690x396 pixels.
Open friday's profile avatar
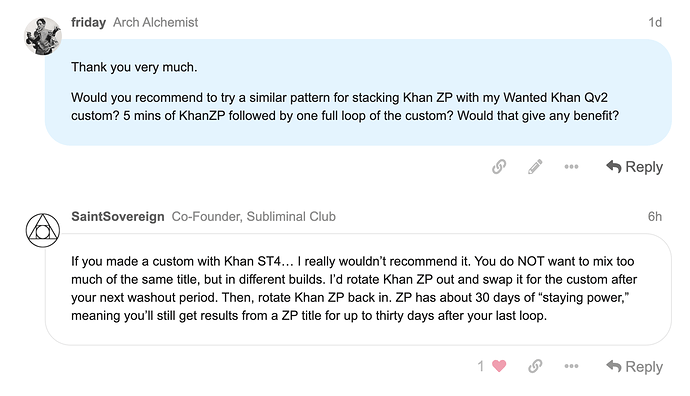[43, 36]
